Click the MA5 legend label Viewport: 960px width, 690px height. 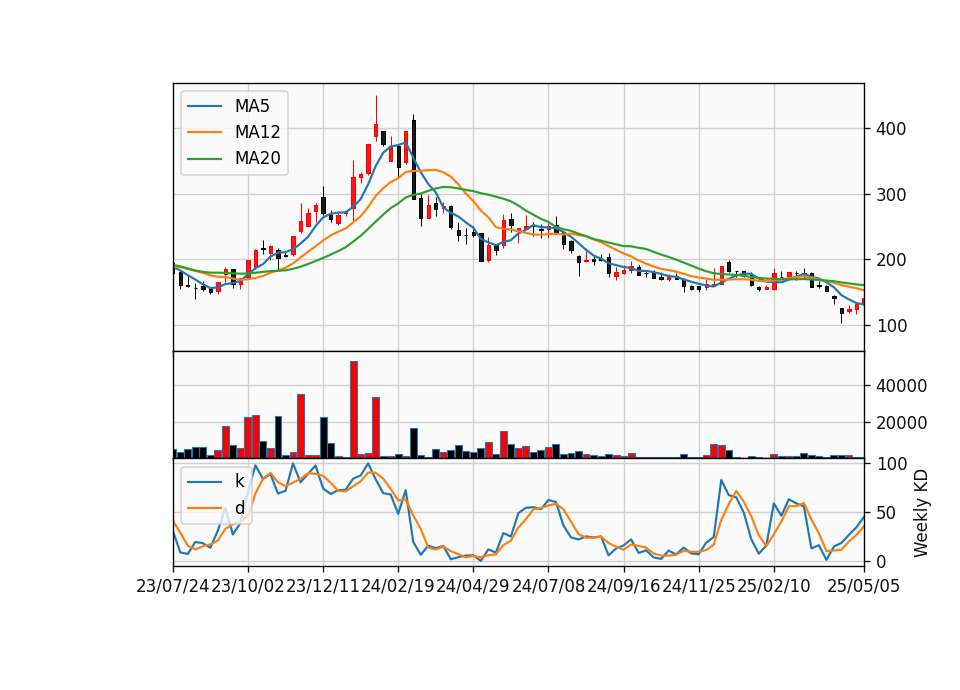coord(252,106)
